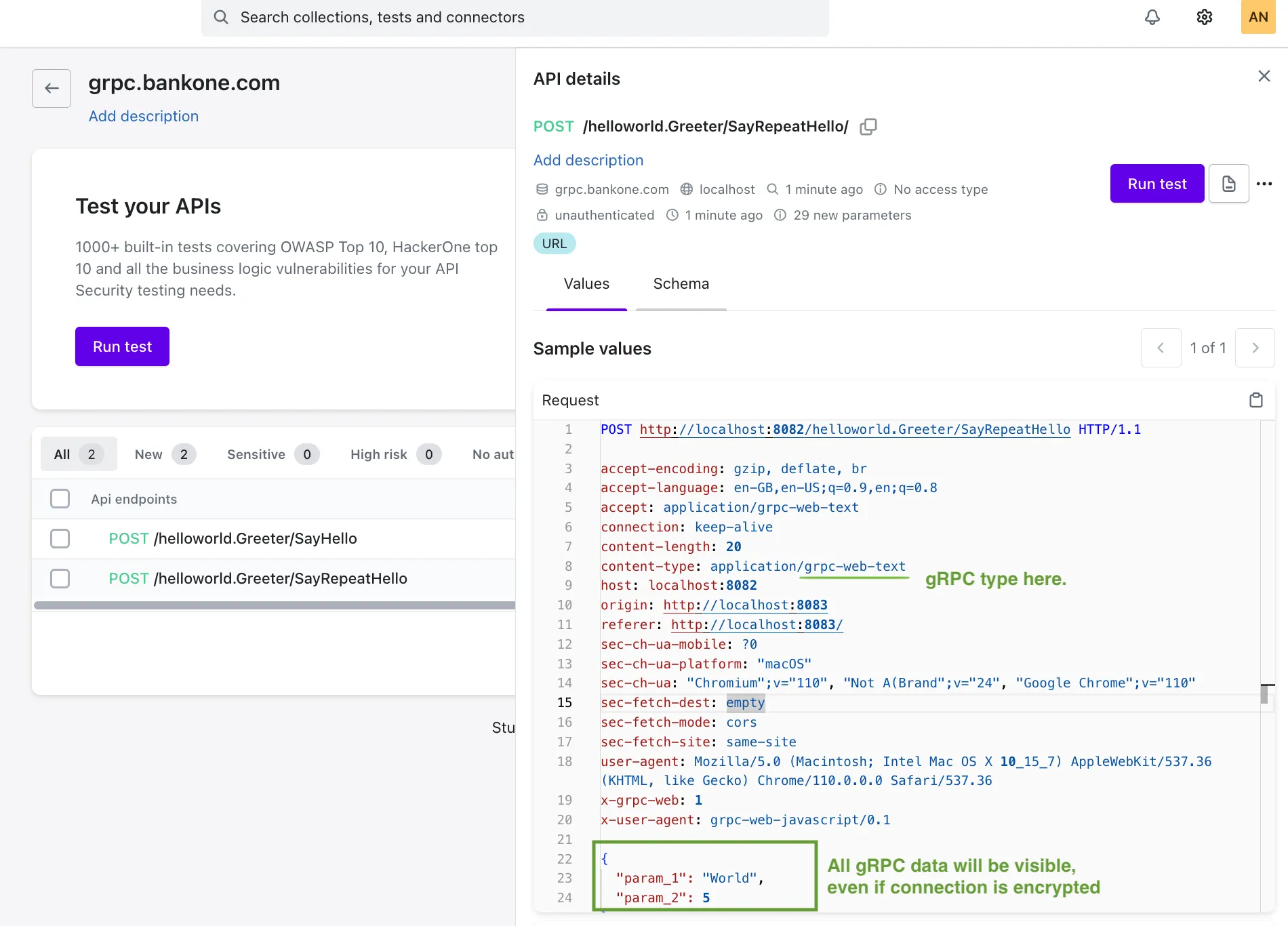This screenshot has height=926, width=1288.
Task: Open settings via the gear icon
Action: (x=1205, y=17)
